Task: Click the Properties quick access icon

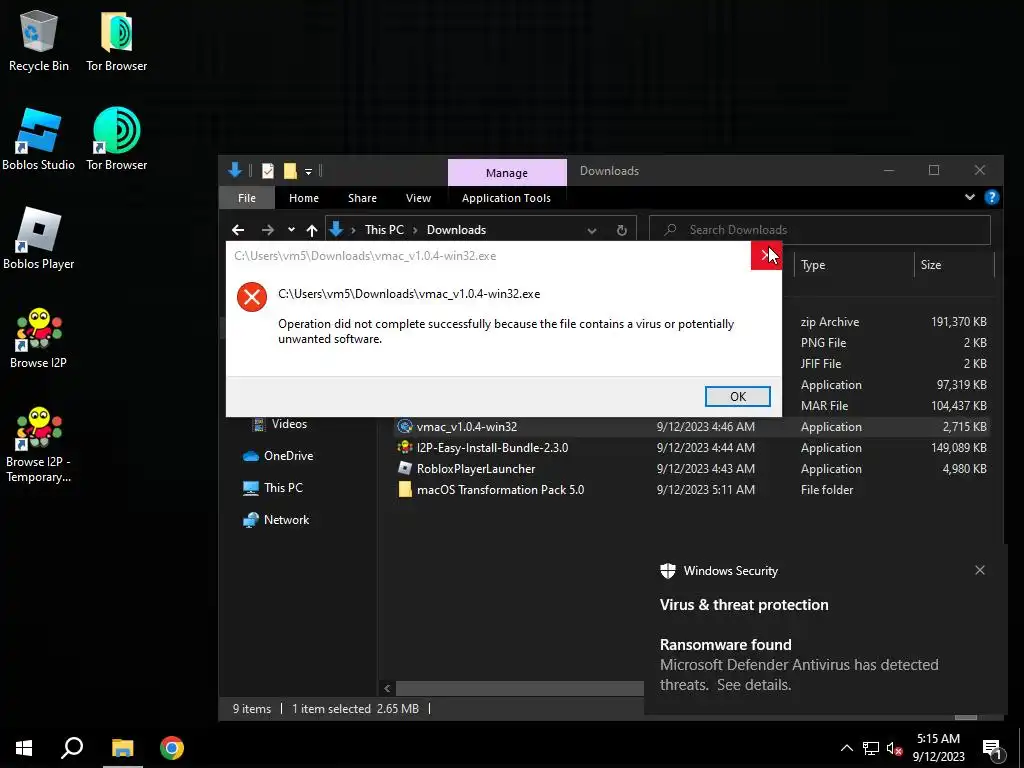Action: click(x=268, y=171)
